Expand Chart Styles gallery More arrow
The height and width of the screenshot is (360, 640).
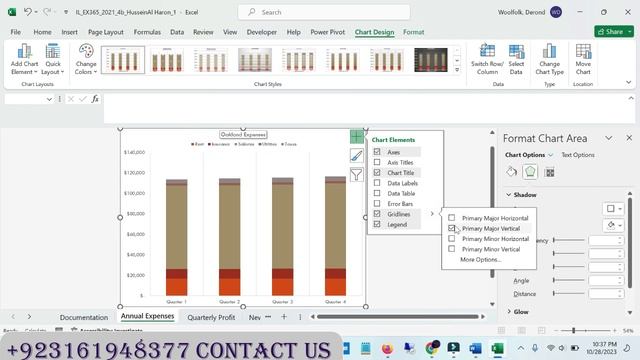coord(457,70)
